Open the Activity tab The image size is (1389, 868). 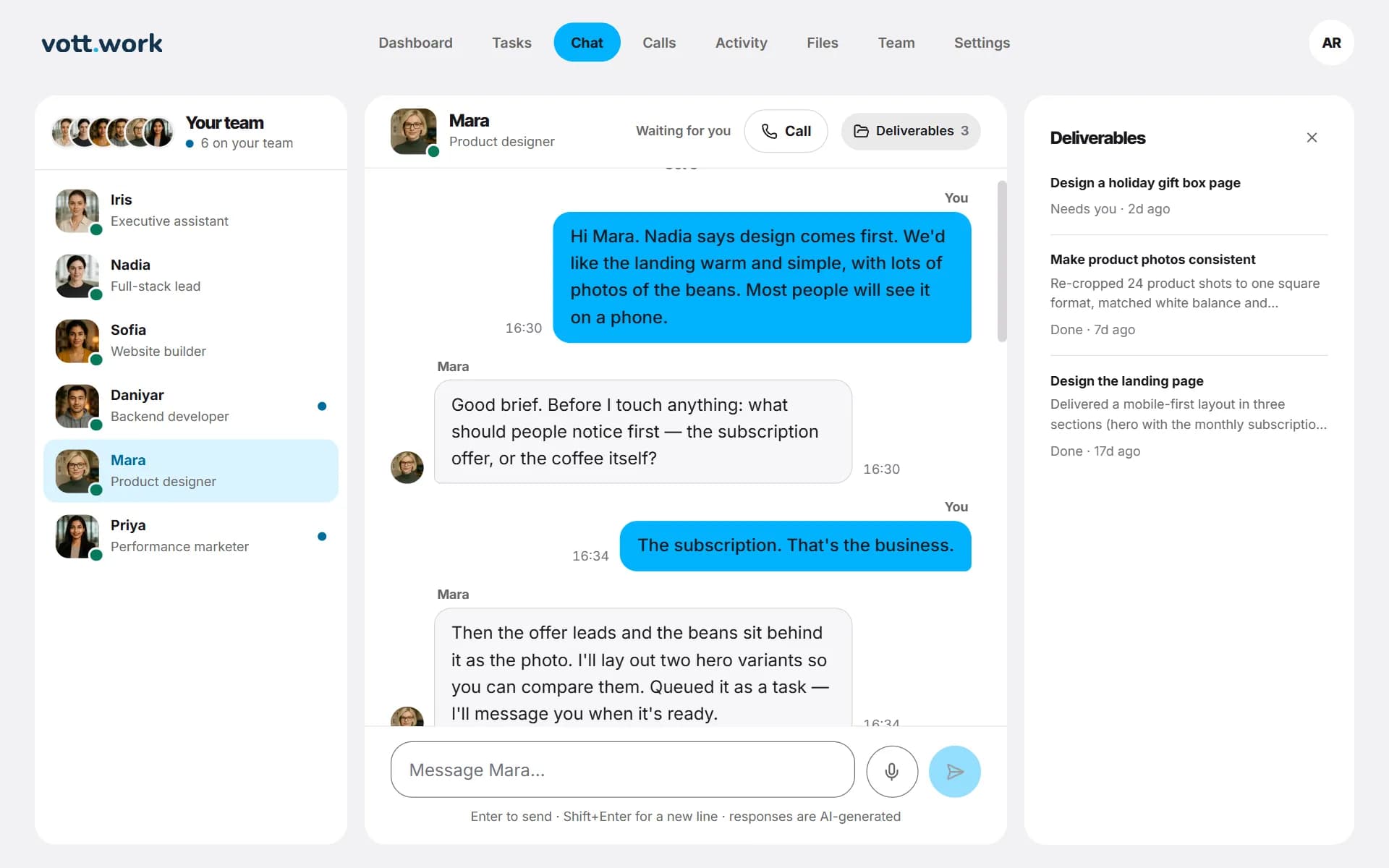[741, 43]
